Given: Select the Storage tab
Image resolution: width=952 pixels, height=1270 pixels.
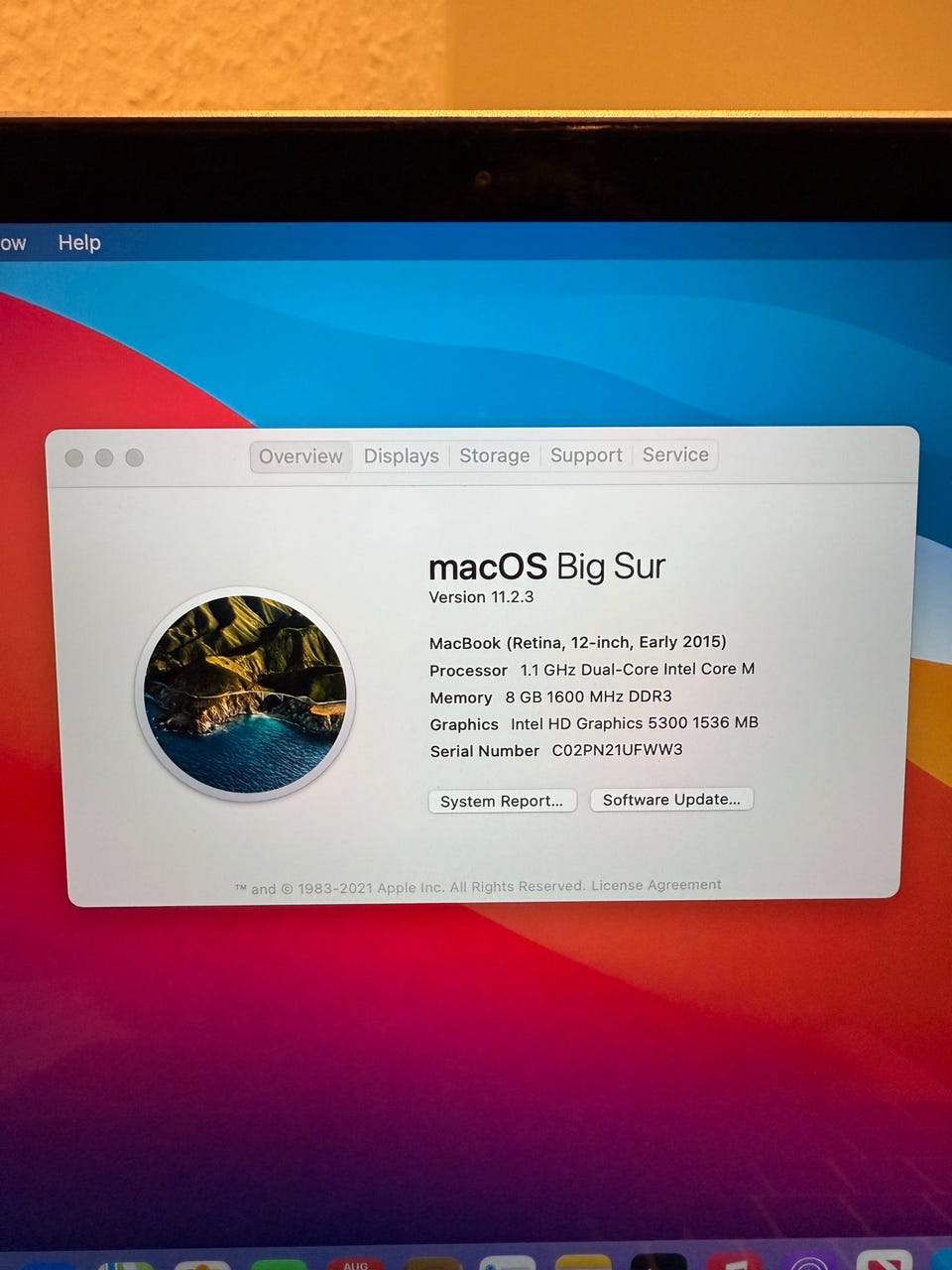Looking at the screenshot, I should [x=494, y=455].
